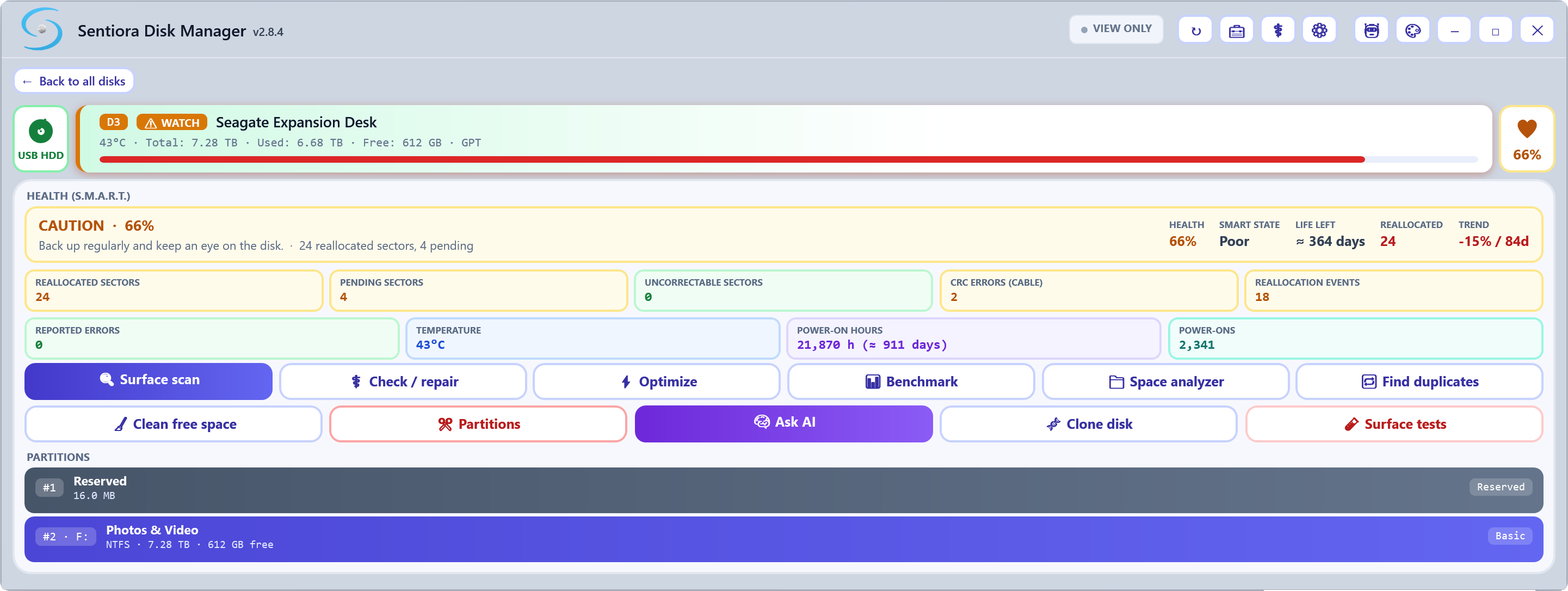Click the Trend -15% / 84d value
The width and height of the screenshot is (1568, 591).
tap(1493, 242)
